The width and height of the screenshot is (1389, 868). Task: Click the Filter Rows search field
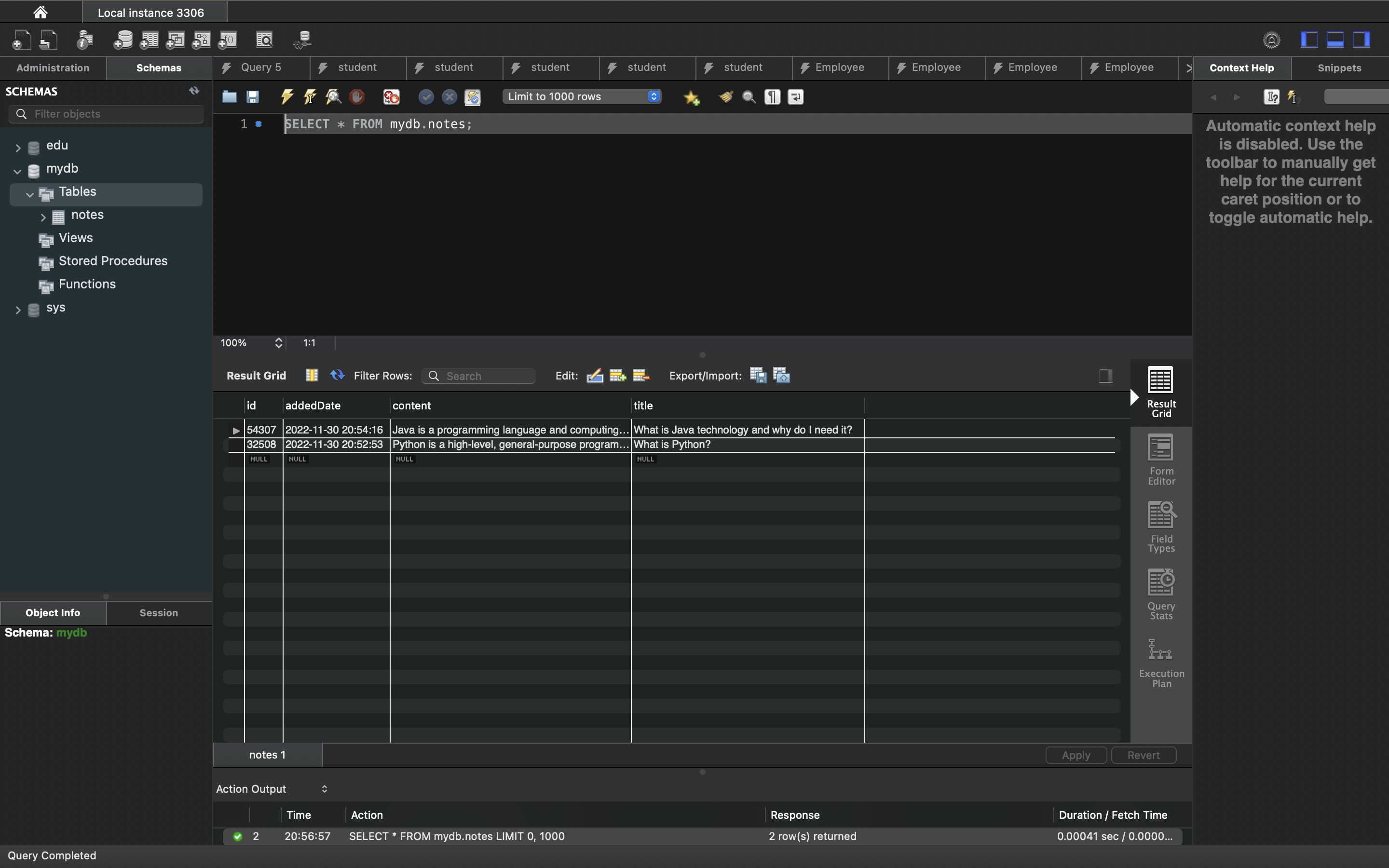click(478, 376)
